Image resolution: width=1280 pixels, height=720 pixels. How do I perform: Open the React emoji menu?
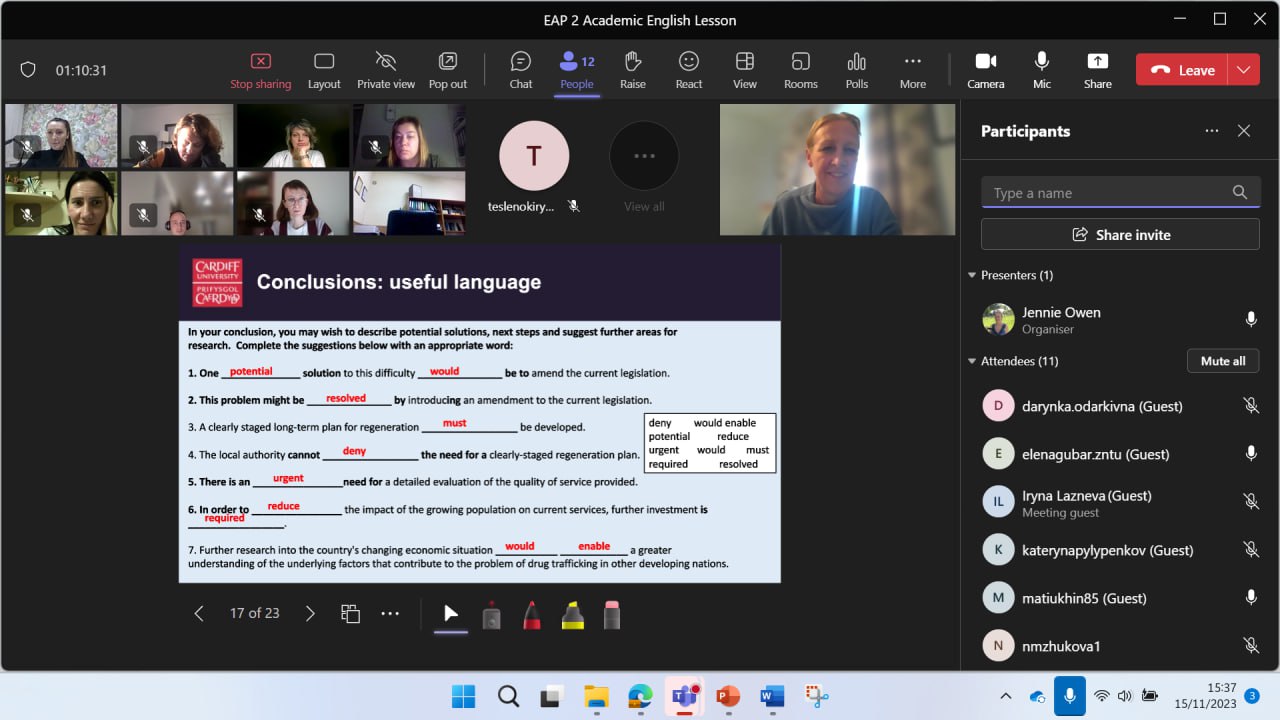(x=688, y=70)
